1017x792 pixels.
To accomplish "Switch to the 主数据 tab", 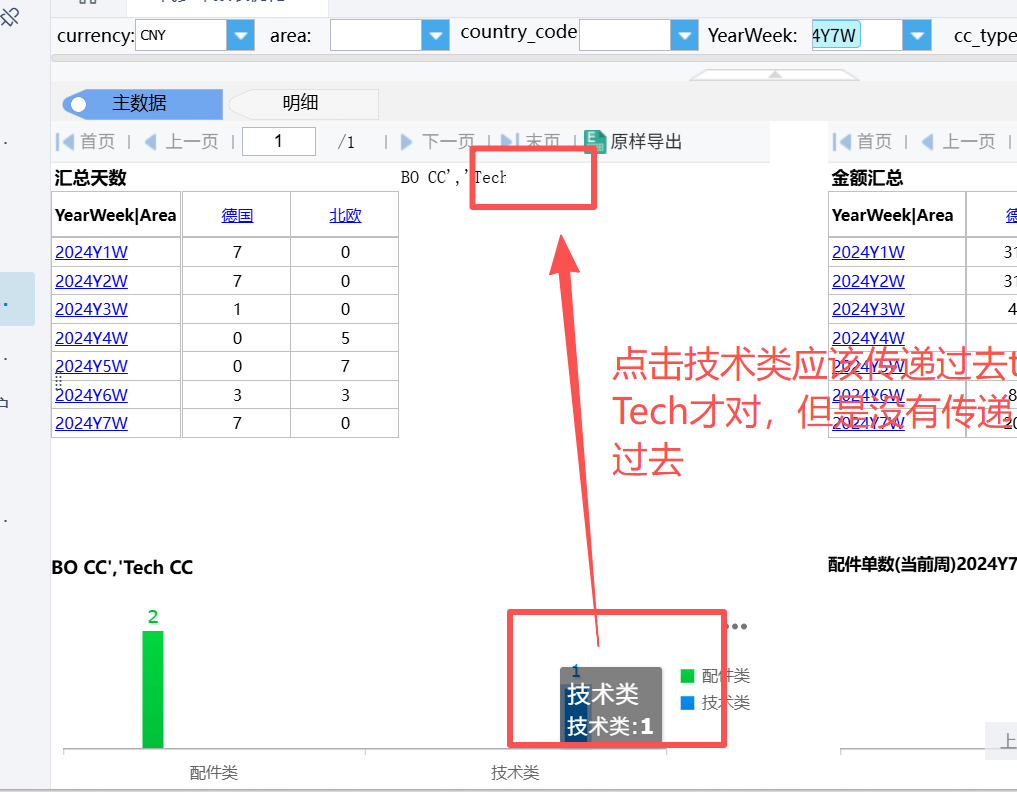I will click(143, 104).
